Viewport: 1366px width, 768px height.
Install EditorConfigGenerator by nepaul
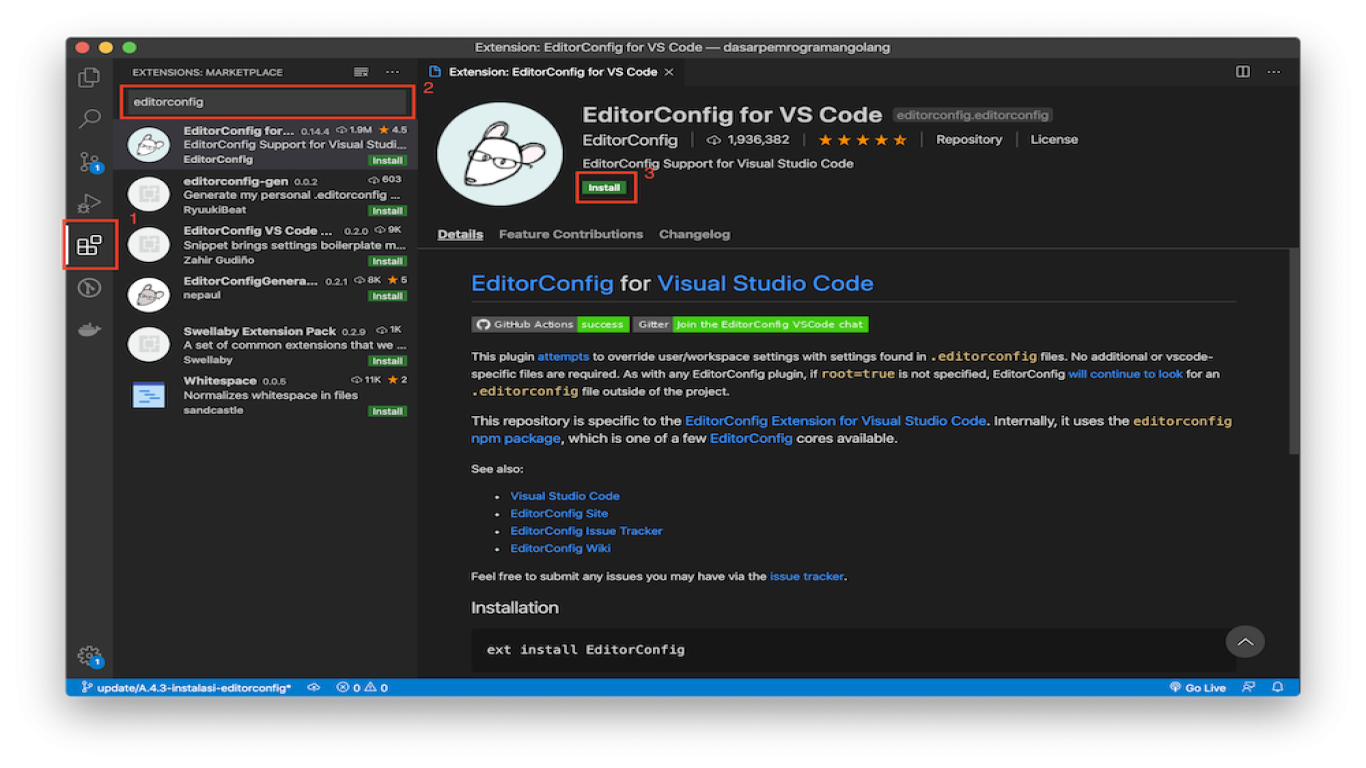pos(387,296)
